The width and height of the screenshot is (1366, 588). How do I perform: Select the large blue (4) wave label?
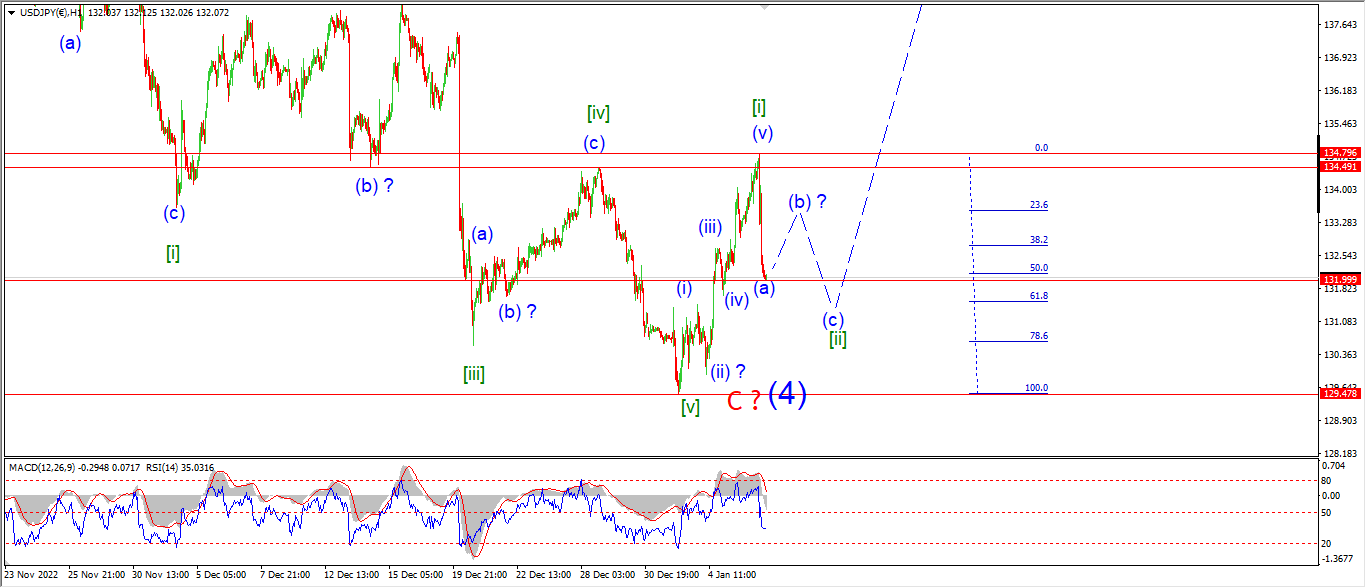pos(787,394)
